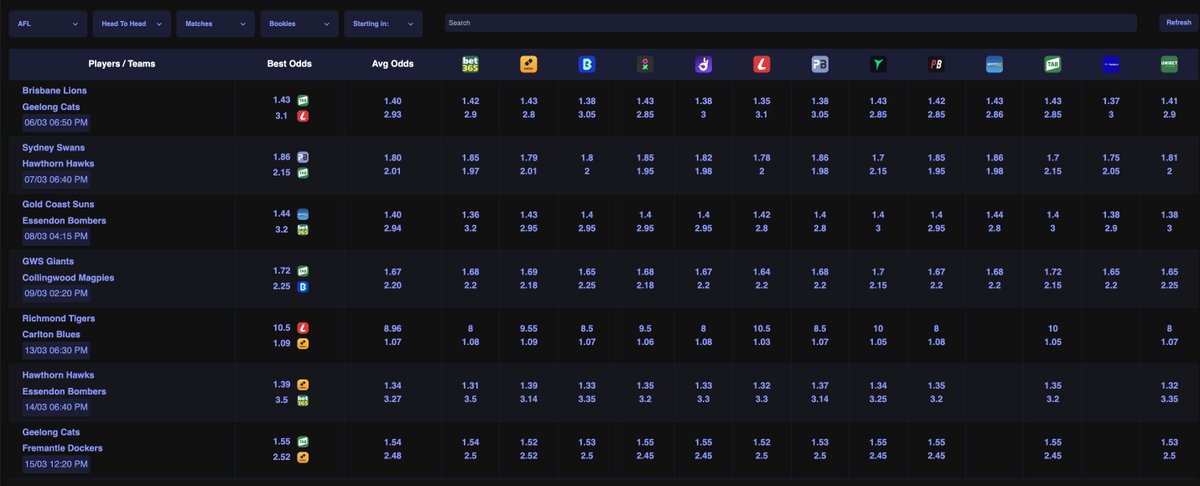The image size is (1200, 486).
Task: Click the black green-arrow bookmaker header icon
Action: 878,65
